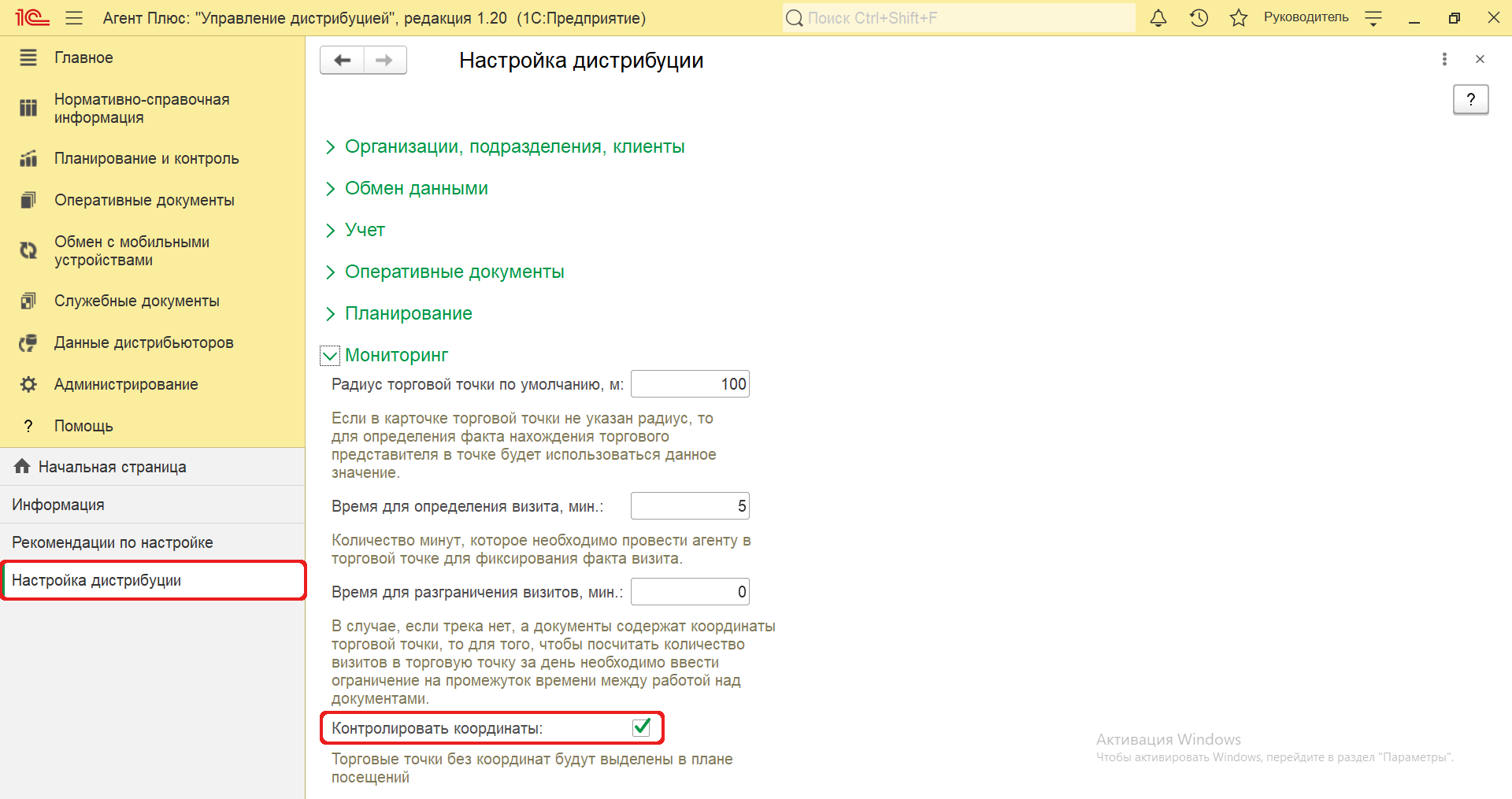Open Планирование и контроль section
1512x799 pixels.
pos(146,158)
